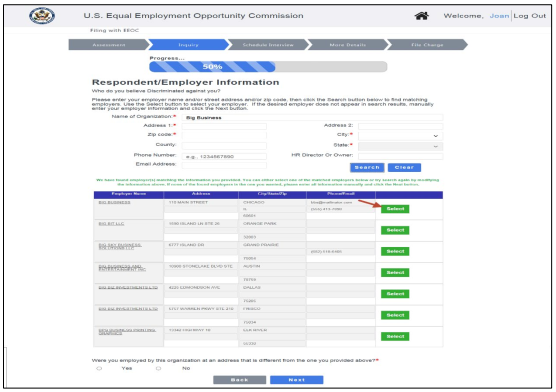Run the employer Search

367,167
